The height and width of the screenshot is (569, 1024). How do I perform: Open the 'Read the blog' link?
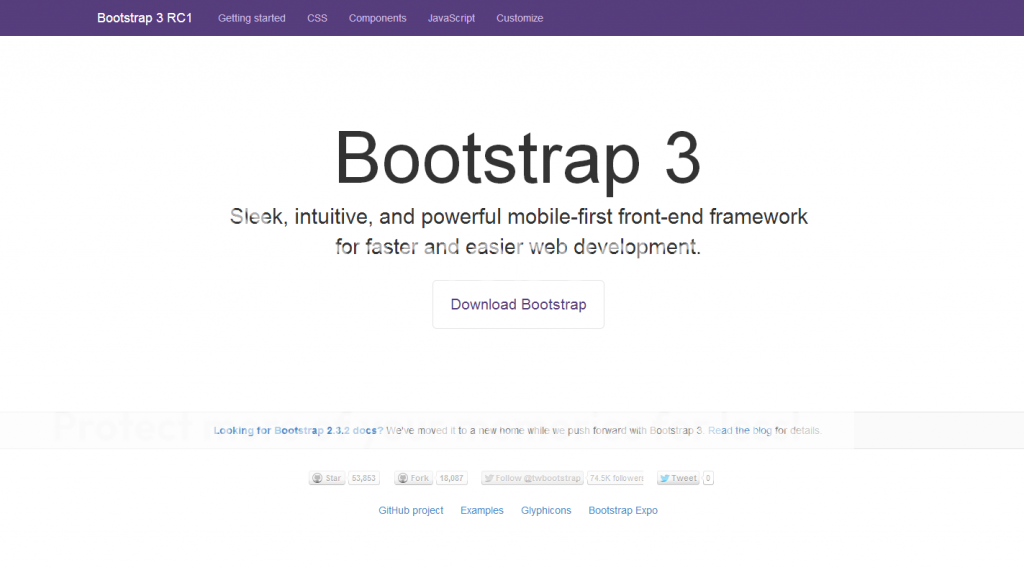coord(740,431)
